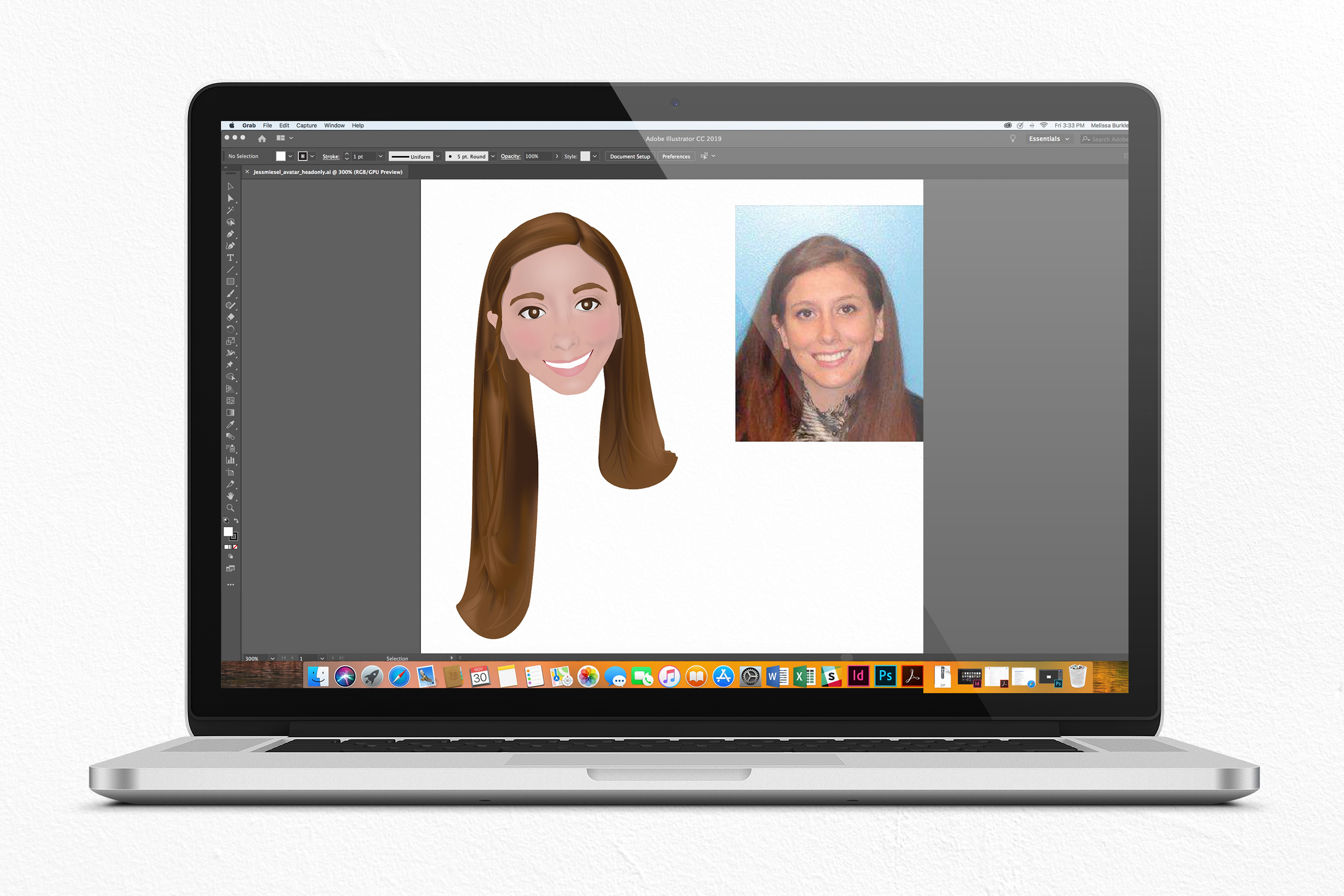Select the Zoom tool
This screenshot has width=1344, height=896.
230,508
